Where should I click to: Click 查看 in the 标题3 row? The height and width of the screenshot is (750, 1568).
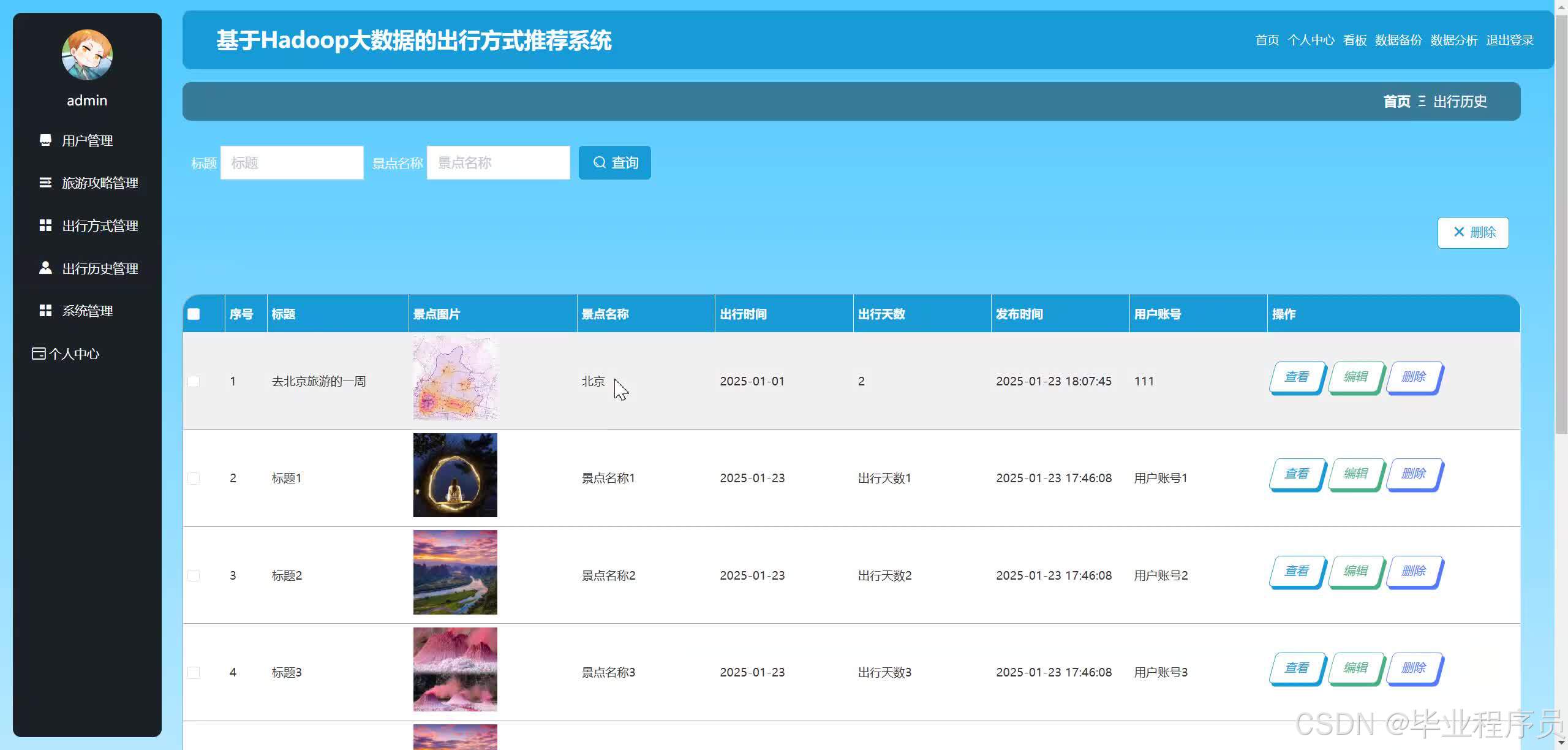point(1297,669)
